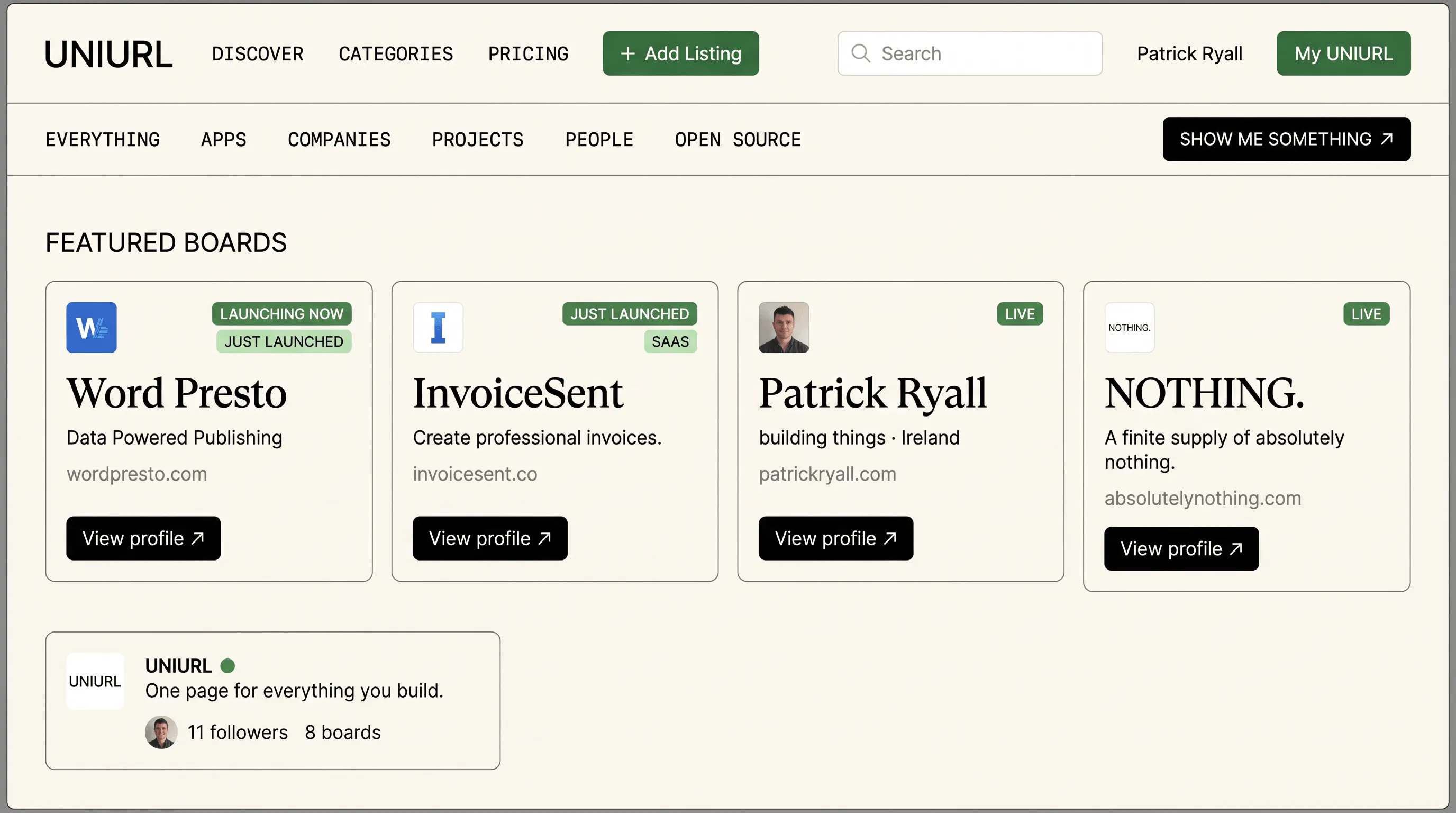View profile of InvoiceSent
The image size is (1456, 813).
pyautogui.click(x=490, y=538)
